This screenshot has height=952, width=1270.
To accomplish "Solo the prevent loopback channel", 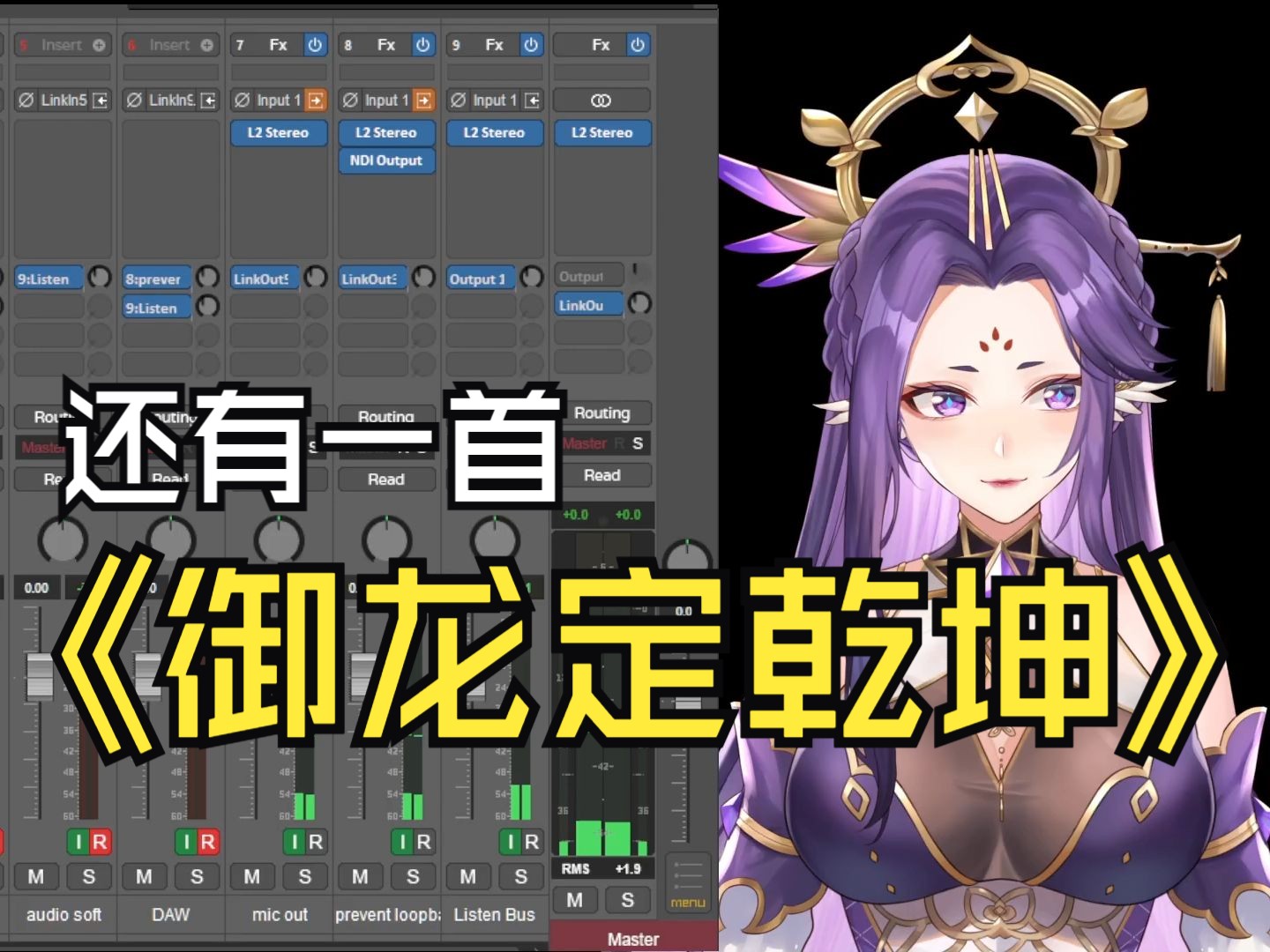I will [x=413, y=876].
